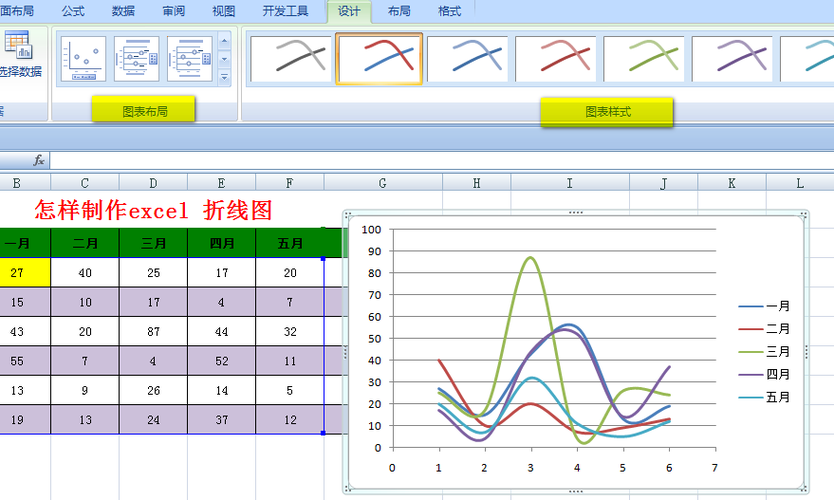Select the cell containing 52

(221, 361)
